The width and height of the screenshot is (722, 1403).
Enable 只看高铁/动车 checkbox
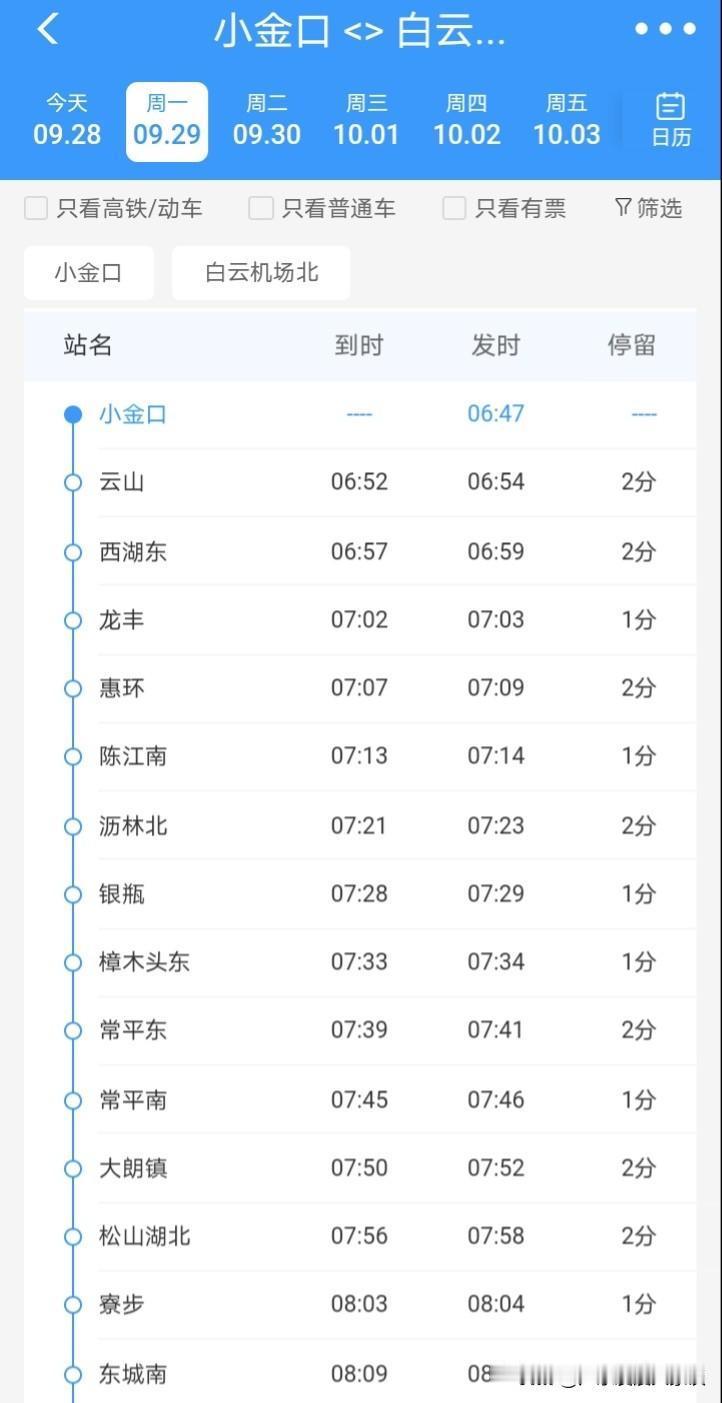[x=36, y=208]
